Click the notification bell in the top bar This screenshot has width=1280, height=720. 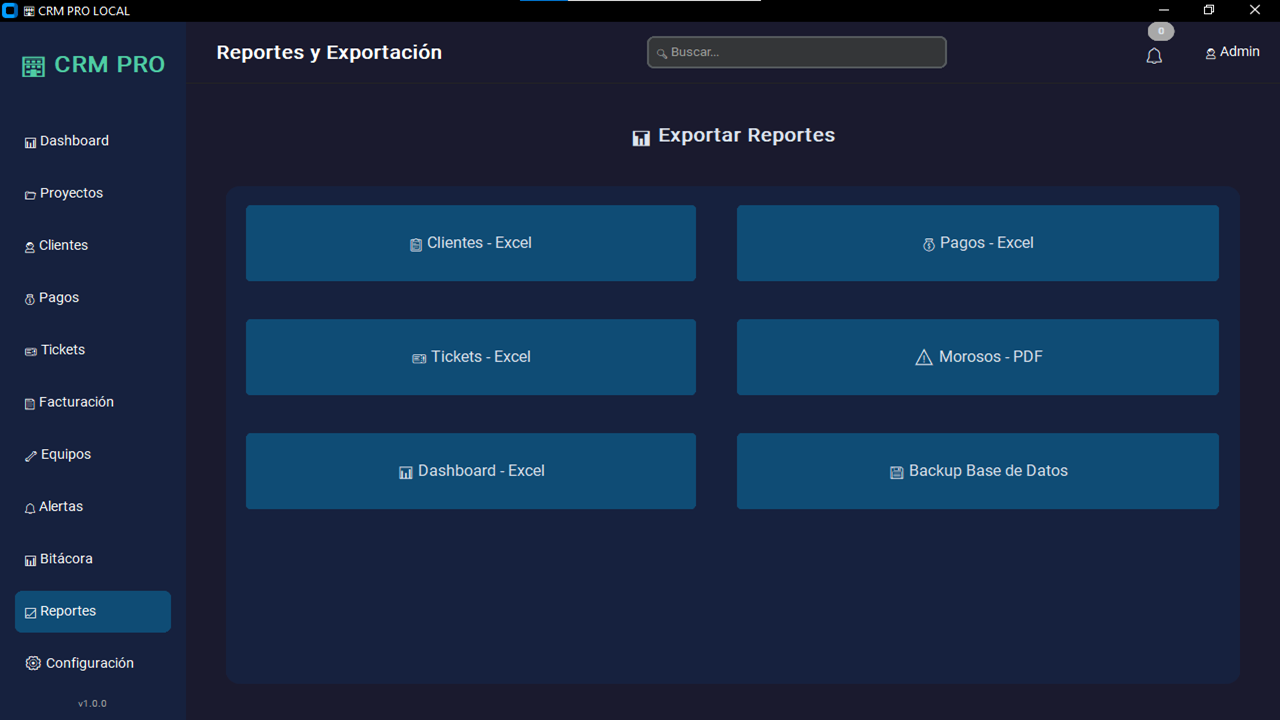(x=1154, y=56)
